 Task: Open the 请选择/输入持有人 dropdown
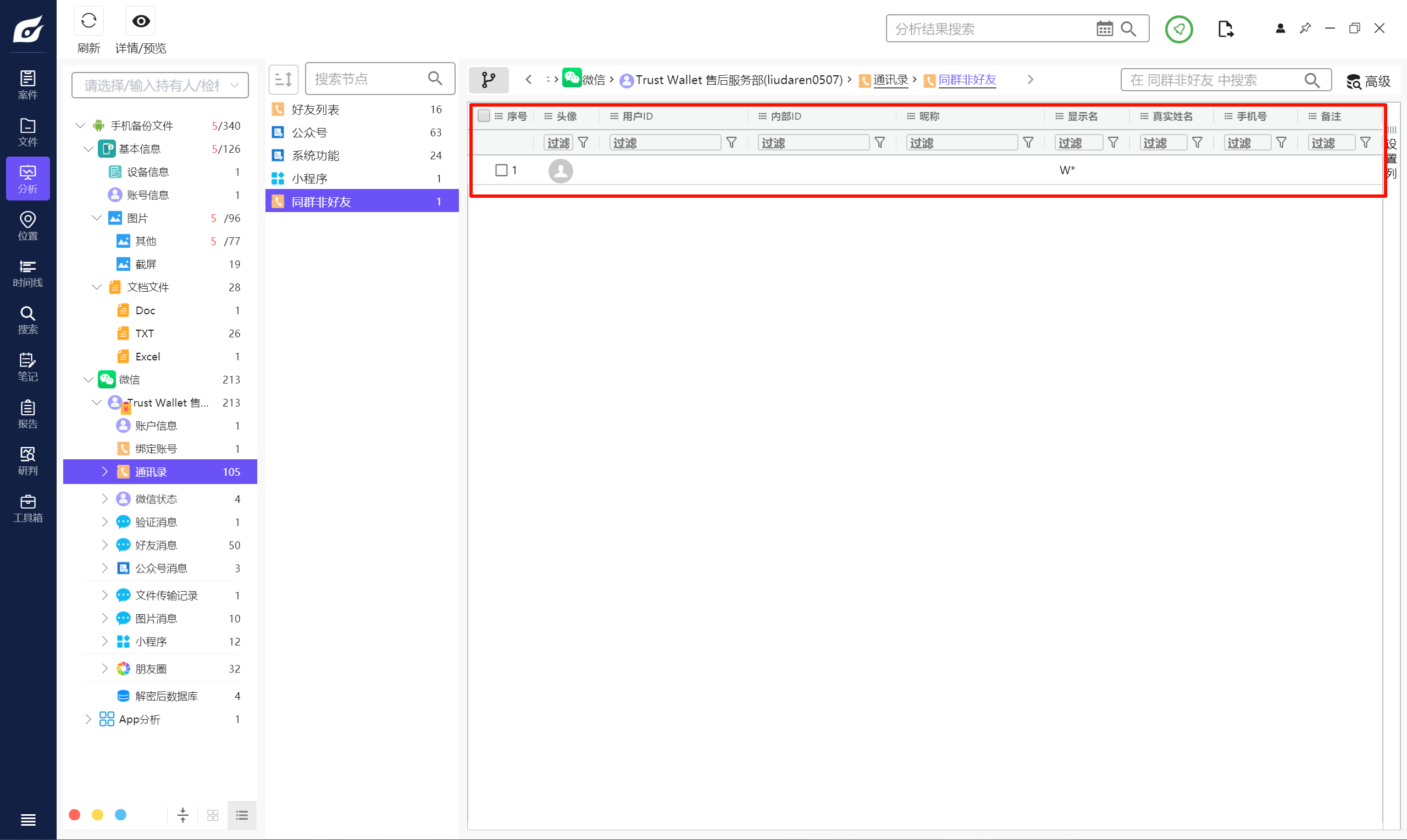pos(160,85)
